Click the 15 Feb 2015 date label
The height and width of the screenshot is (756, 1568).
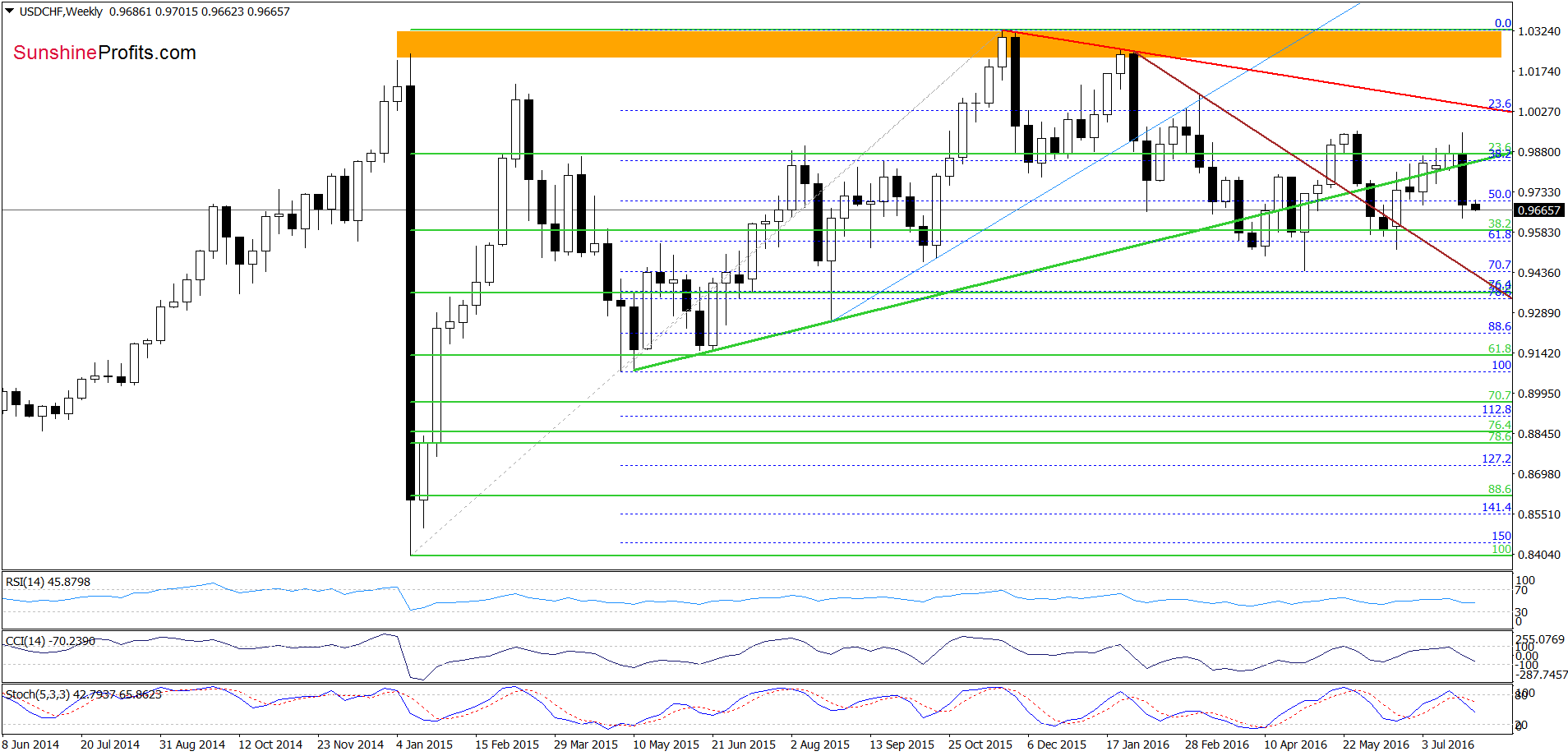pos(507,744)
